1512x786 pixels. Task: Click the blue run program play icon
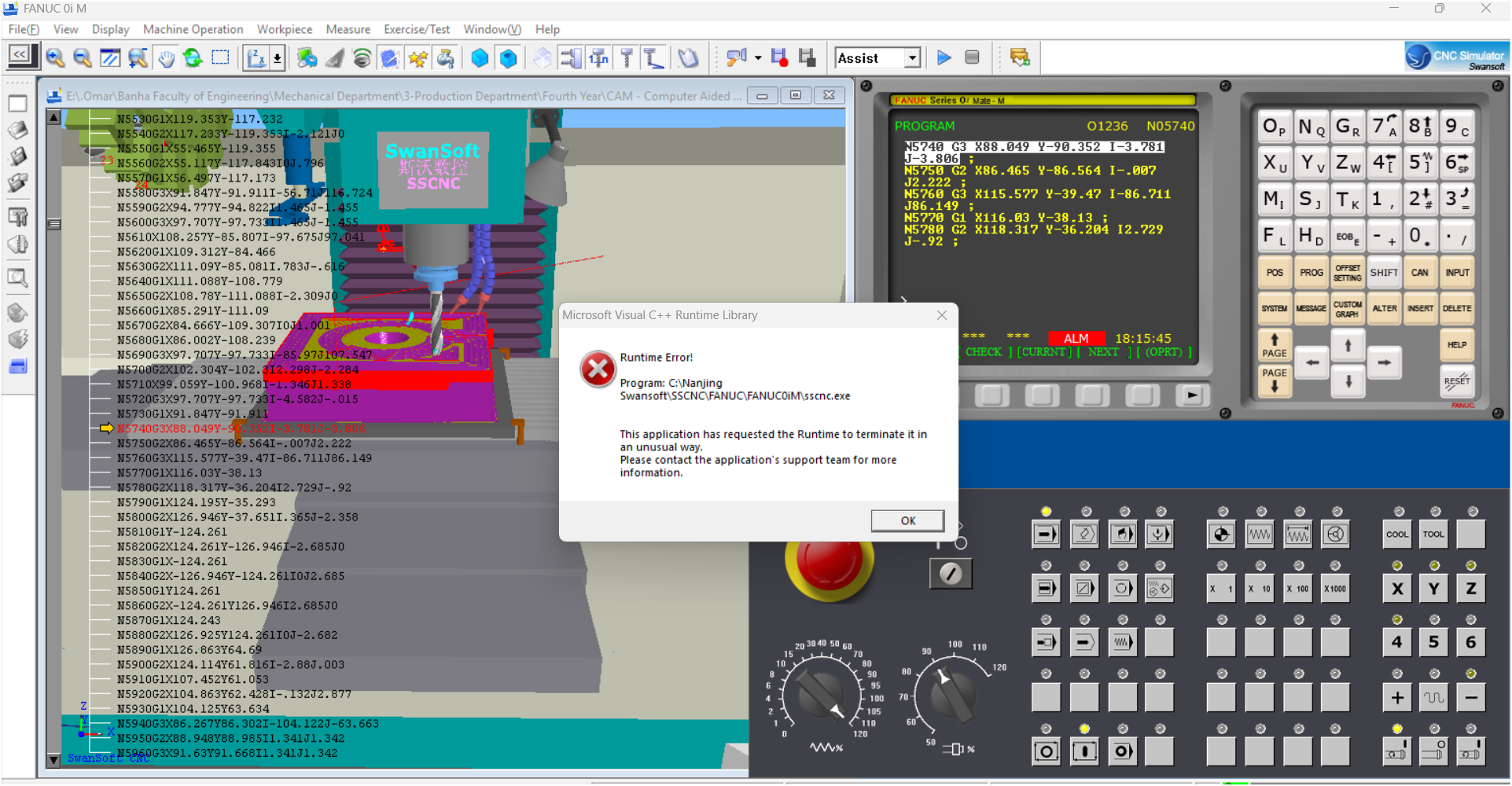click(944, 57)
